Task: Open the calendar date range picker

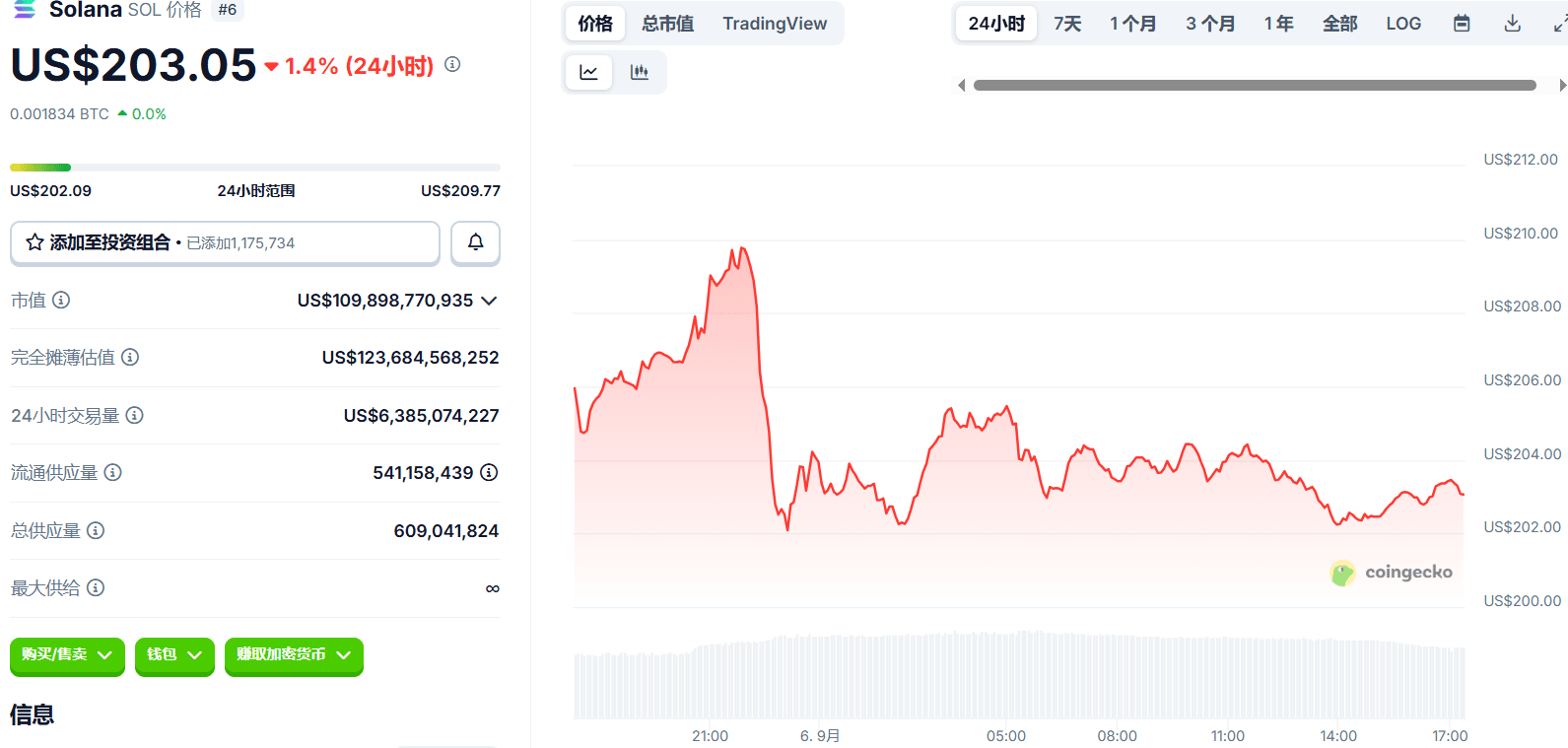Action: [x=1462, y=24]
